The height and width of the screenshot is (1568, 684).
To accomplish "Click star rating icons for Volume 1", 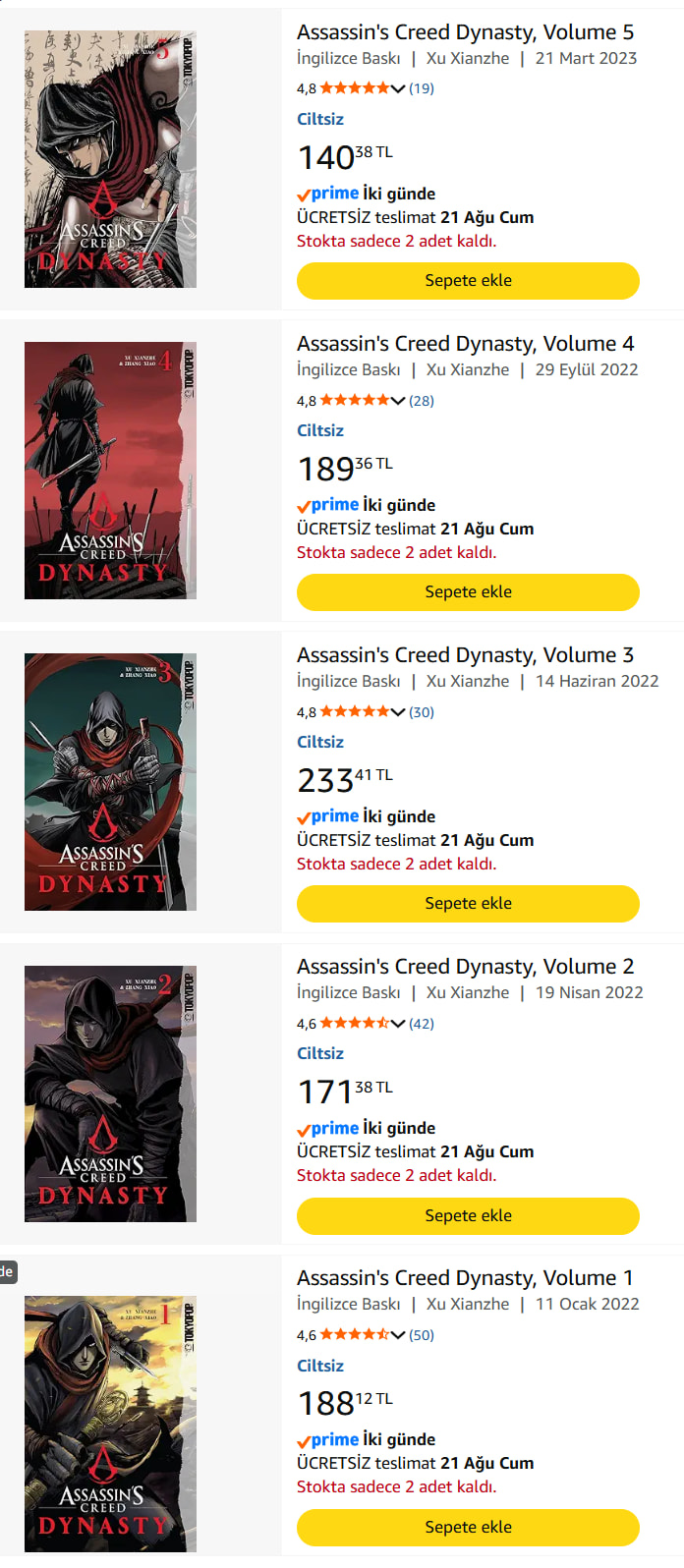I will [x=355, y=1334].
